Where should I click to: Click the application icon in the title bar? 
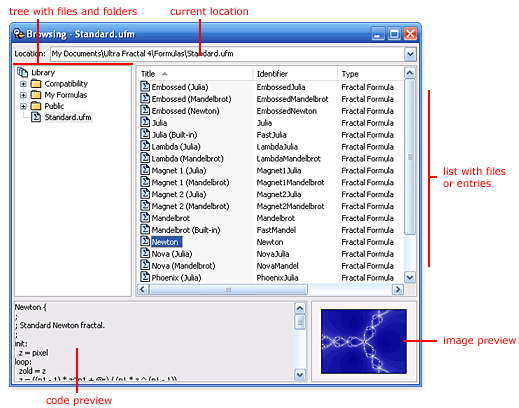[x=19, y=34]
